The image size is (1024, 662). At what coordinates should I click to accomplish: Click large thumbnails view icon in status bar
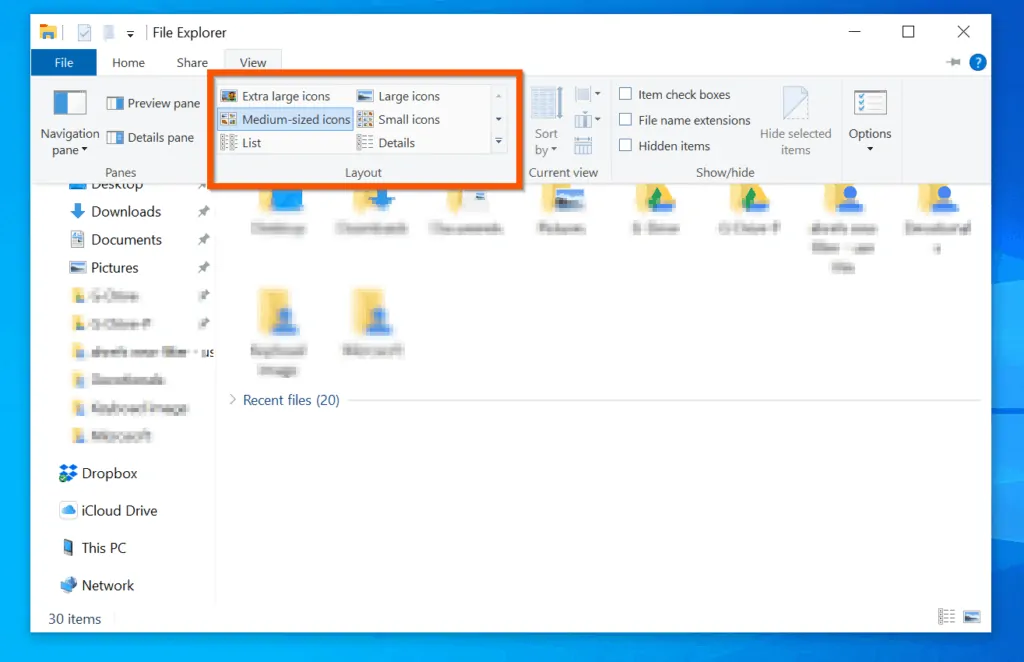click(971, 617)
